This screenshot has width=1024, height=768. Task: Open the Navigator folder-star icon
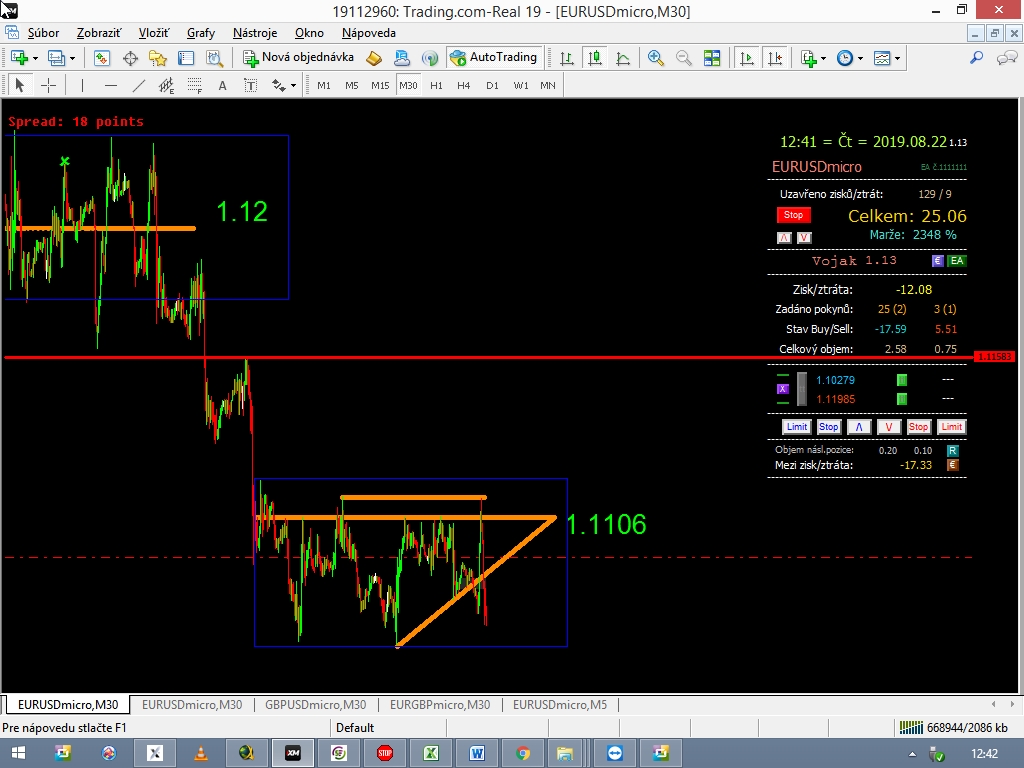[158, 58]
